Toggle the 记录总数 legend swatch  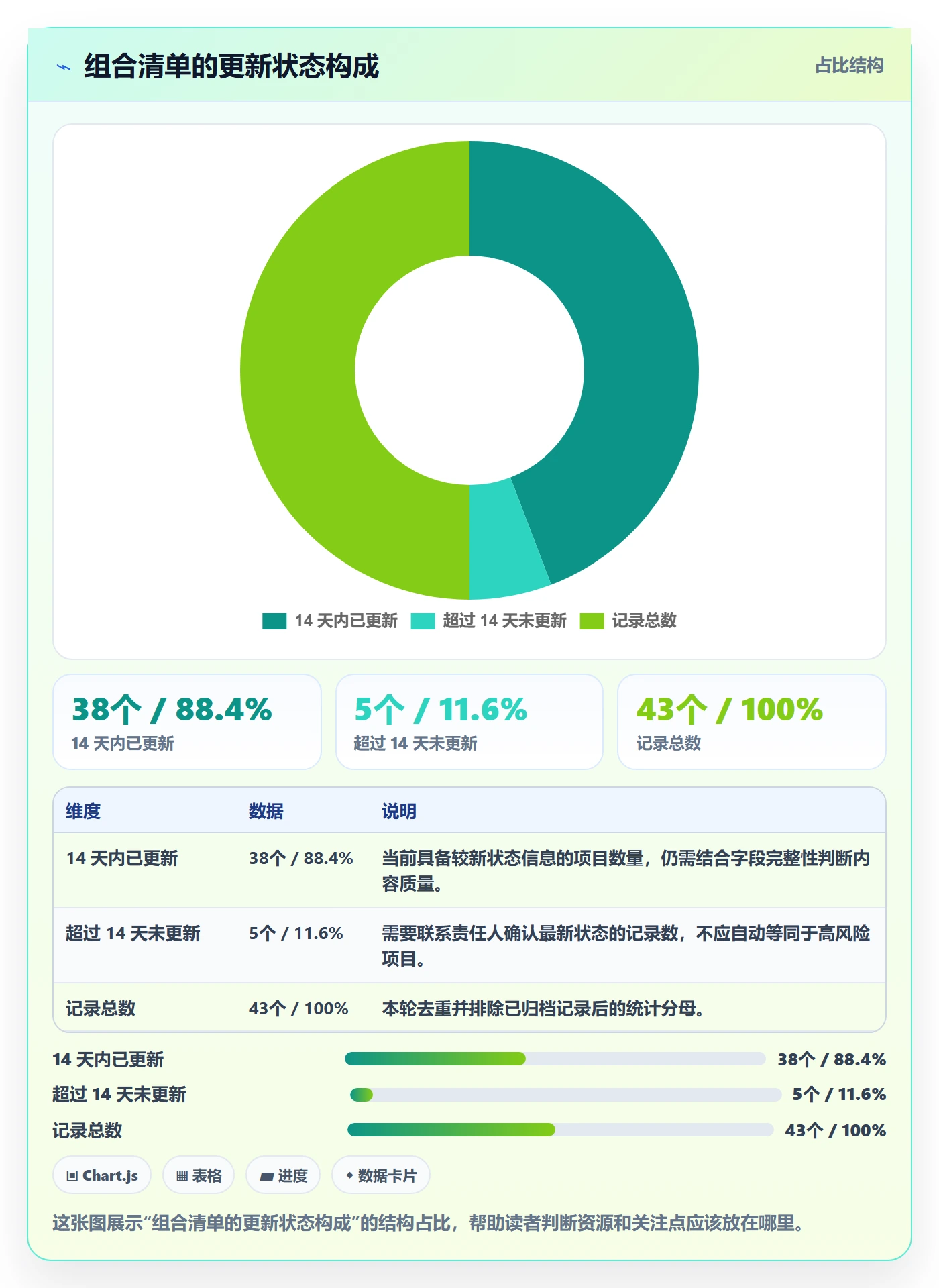tap(592, 621)
